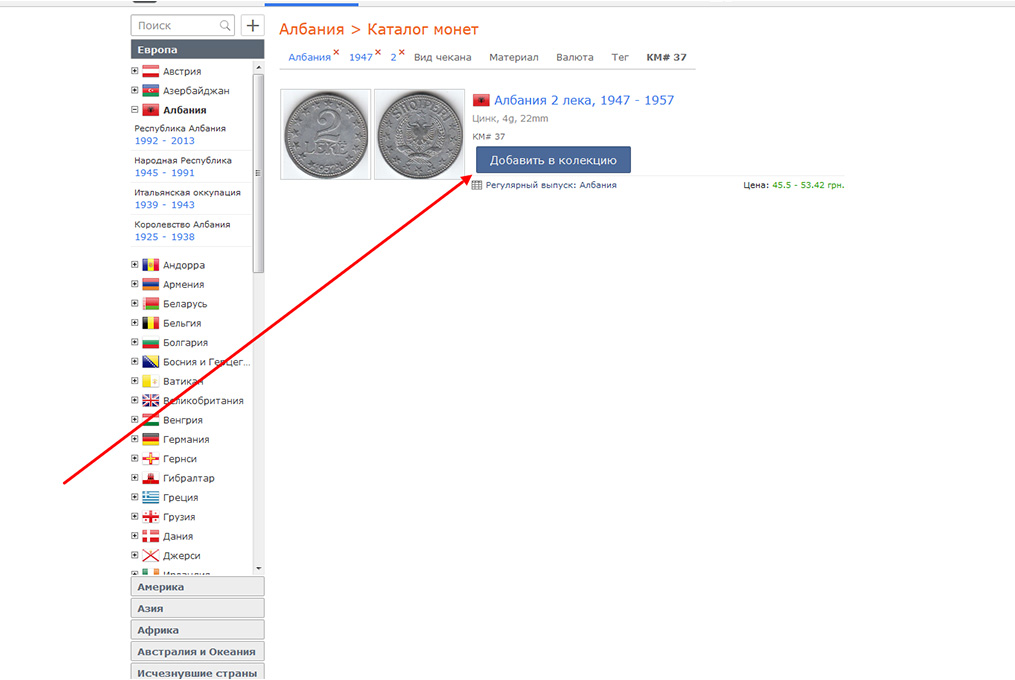
Task: Collapse the Албания tree node
Action: tap(135, 110)
